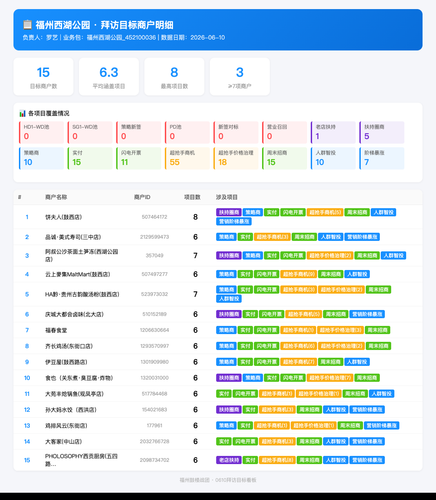
Task: Click merchant name 孙大妈水饺(西洪店)
Action: (71, 410)
